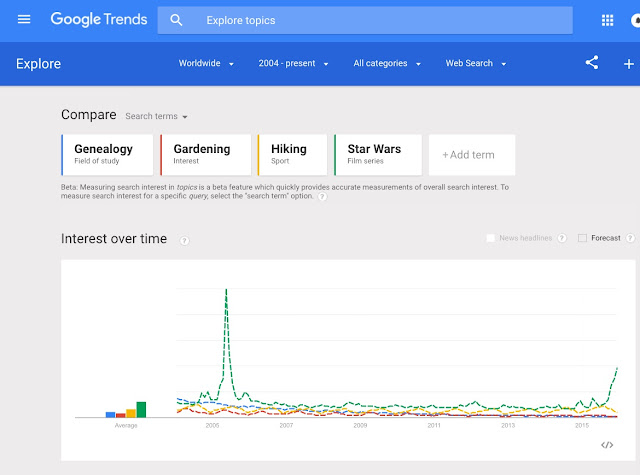Open the hamburger navigation menu
Image resolution: width=640 pixels, height=475 pixels.
tap(24, 19)
